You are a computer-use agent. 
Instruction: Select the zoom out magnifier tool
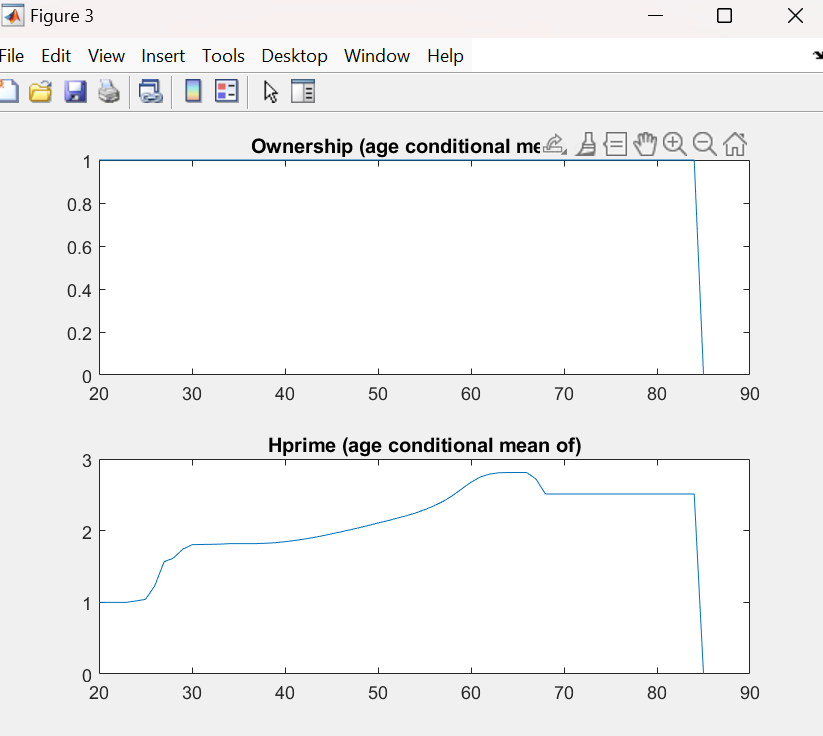pos(704,144)
